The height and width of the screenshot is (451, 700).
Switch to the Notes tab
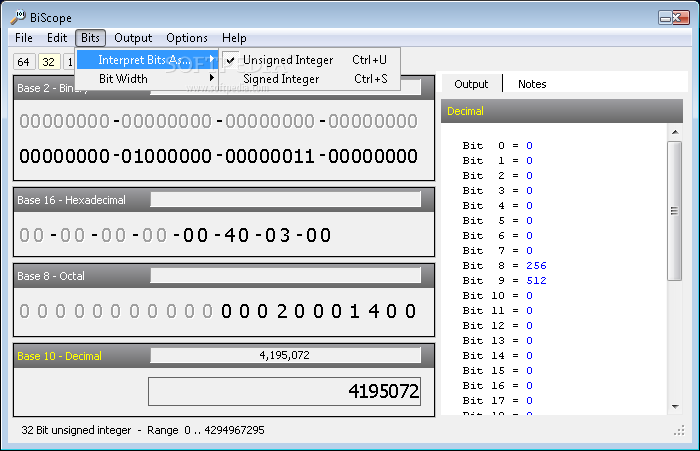coord(532,84)
